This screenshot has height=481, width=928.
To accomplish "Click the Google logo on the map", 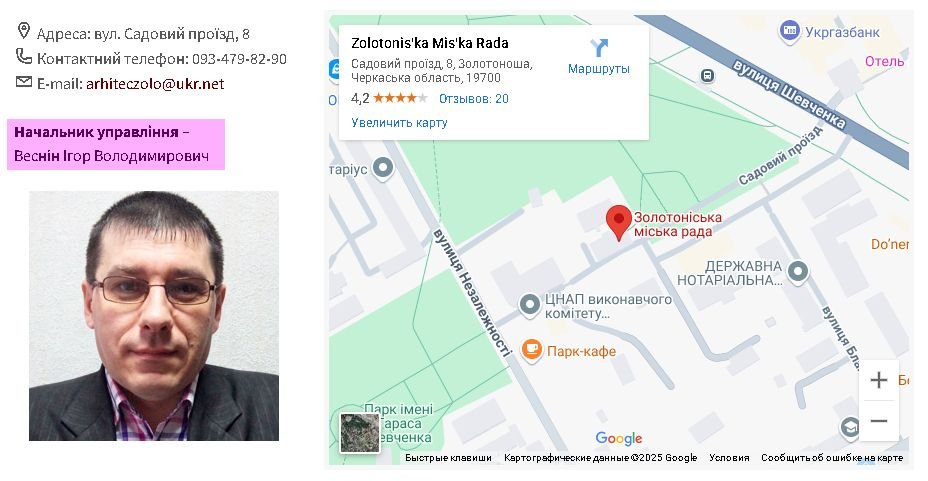I will (618, 438).
